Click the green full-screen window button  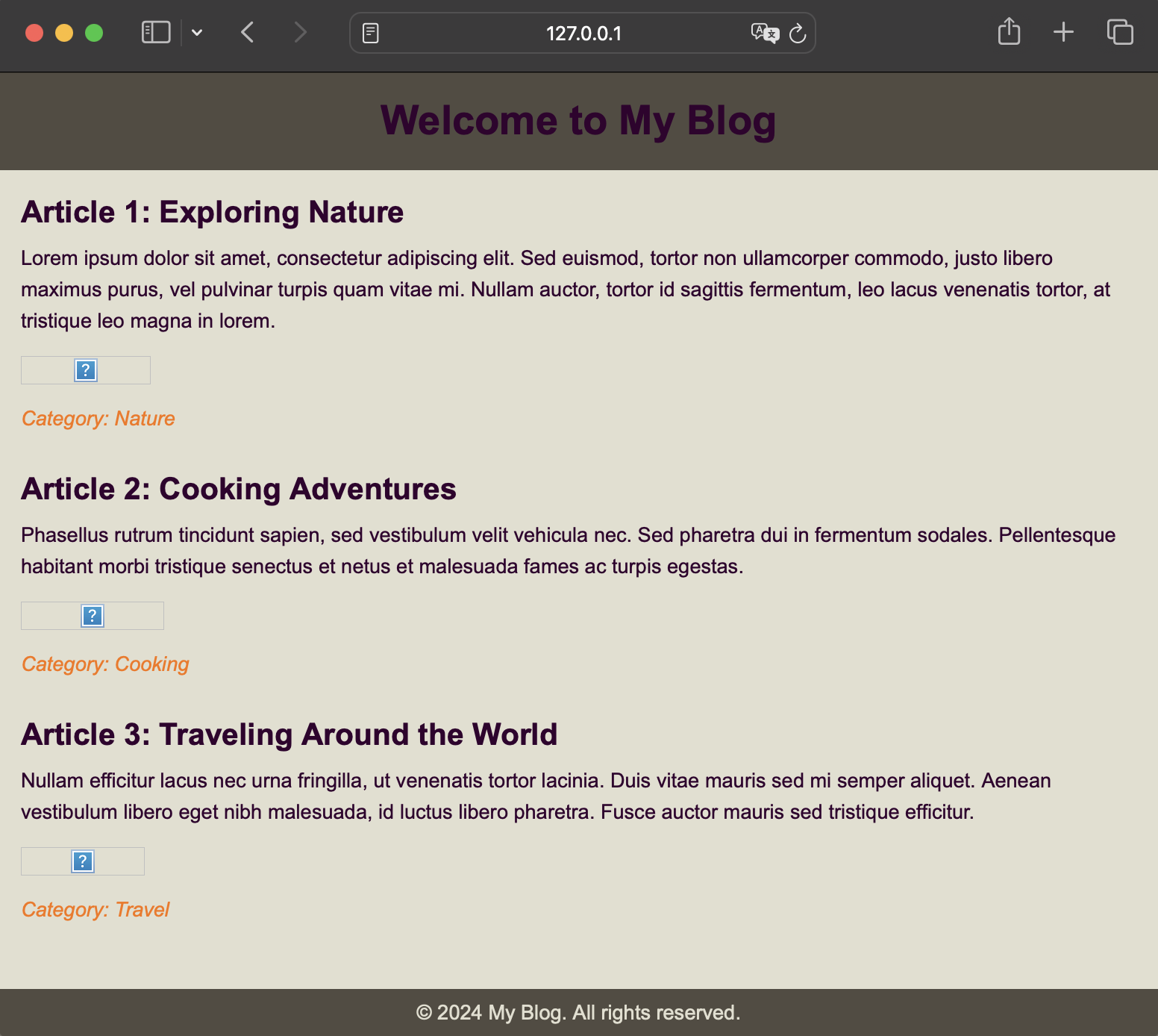pyautogui.click(x=94, y=33)
